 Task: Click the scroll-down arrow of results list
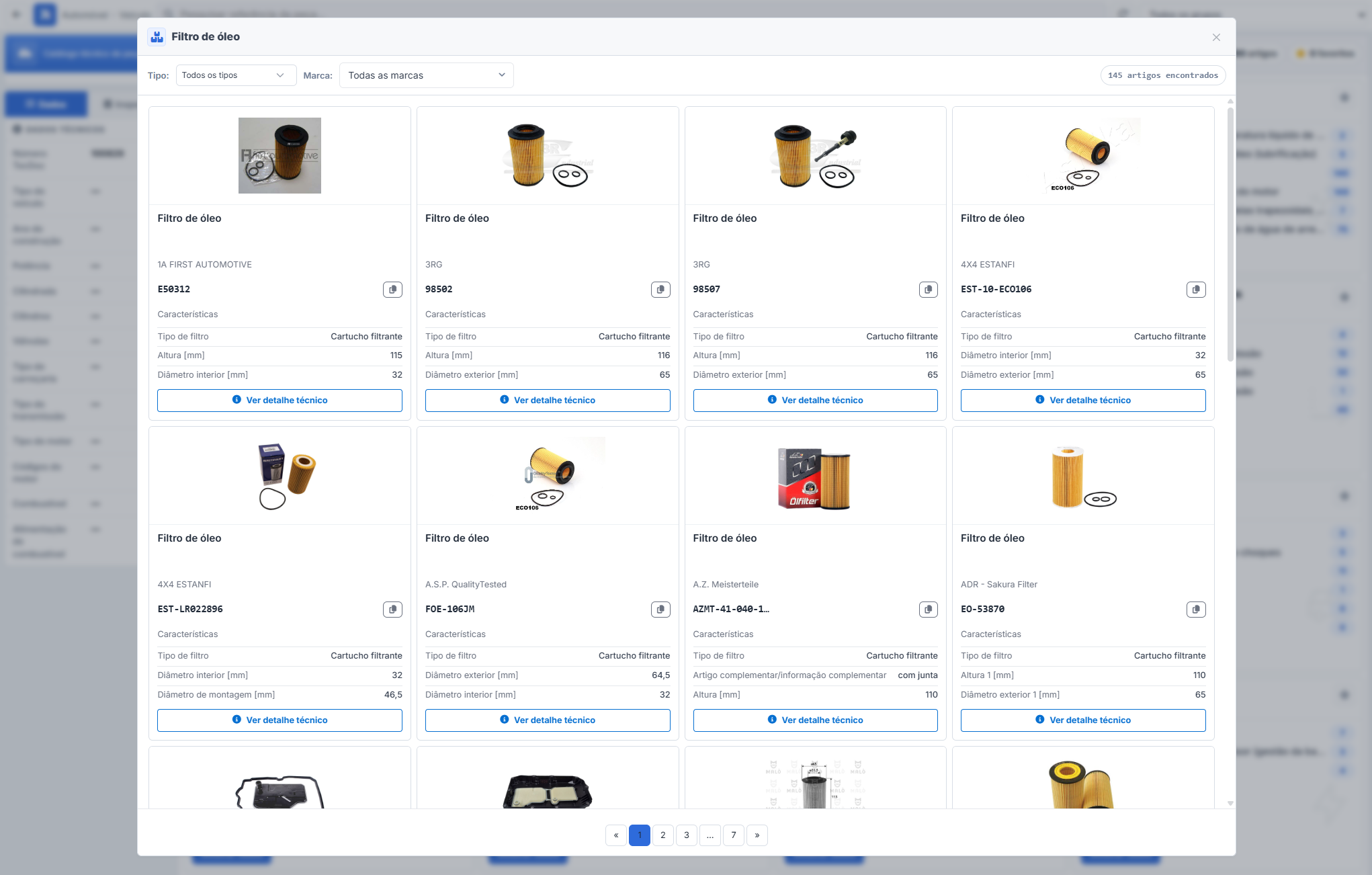1230,803
